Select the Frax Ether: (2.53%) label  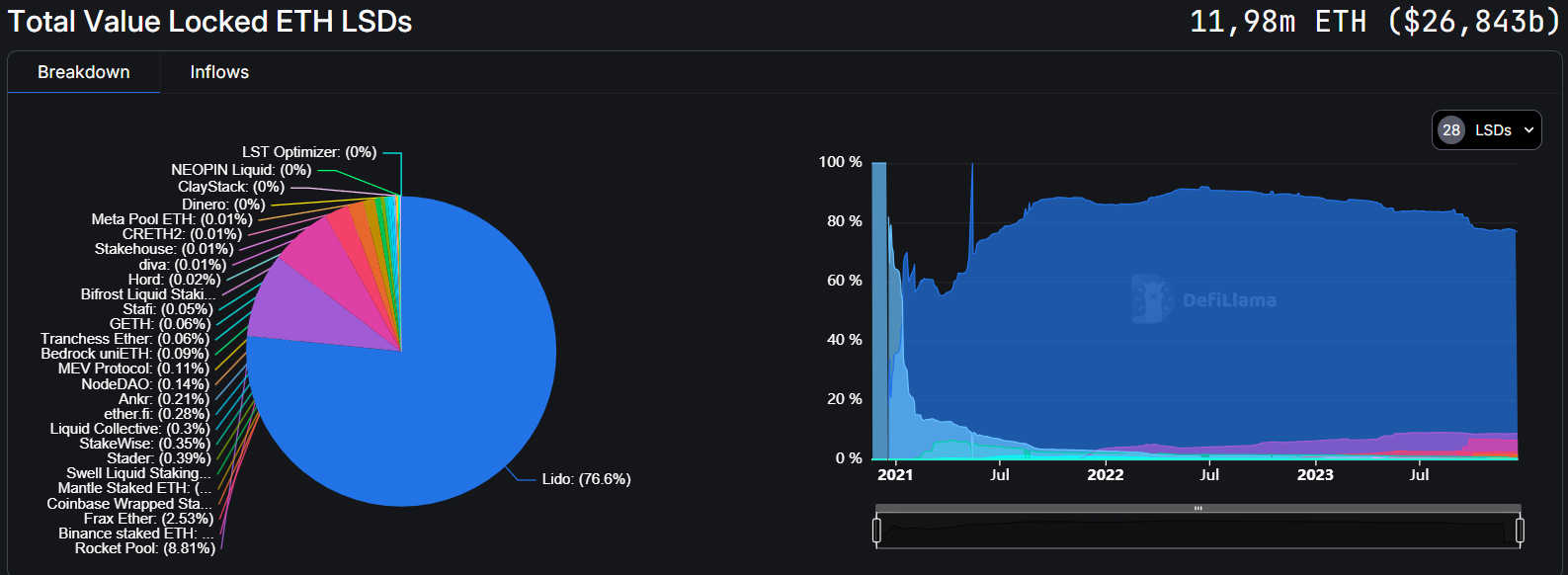148,519
